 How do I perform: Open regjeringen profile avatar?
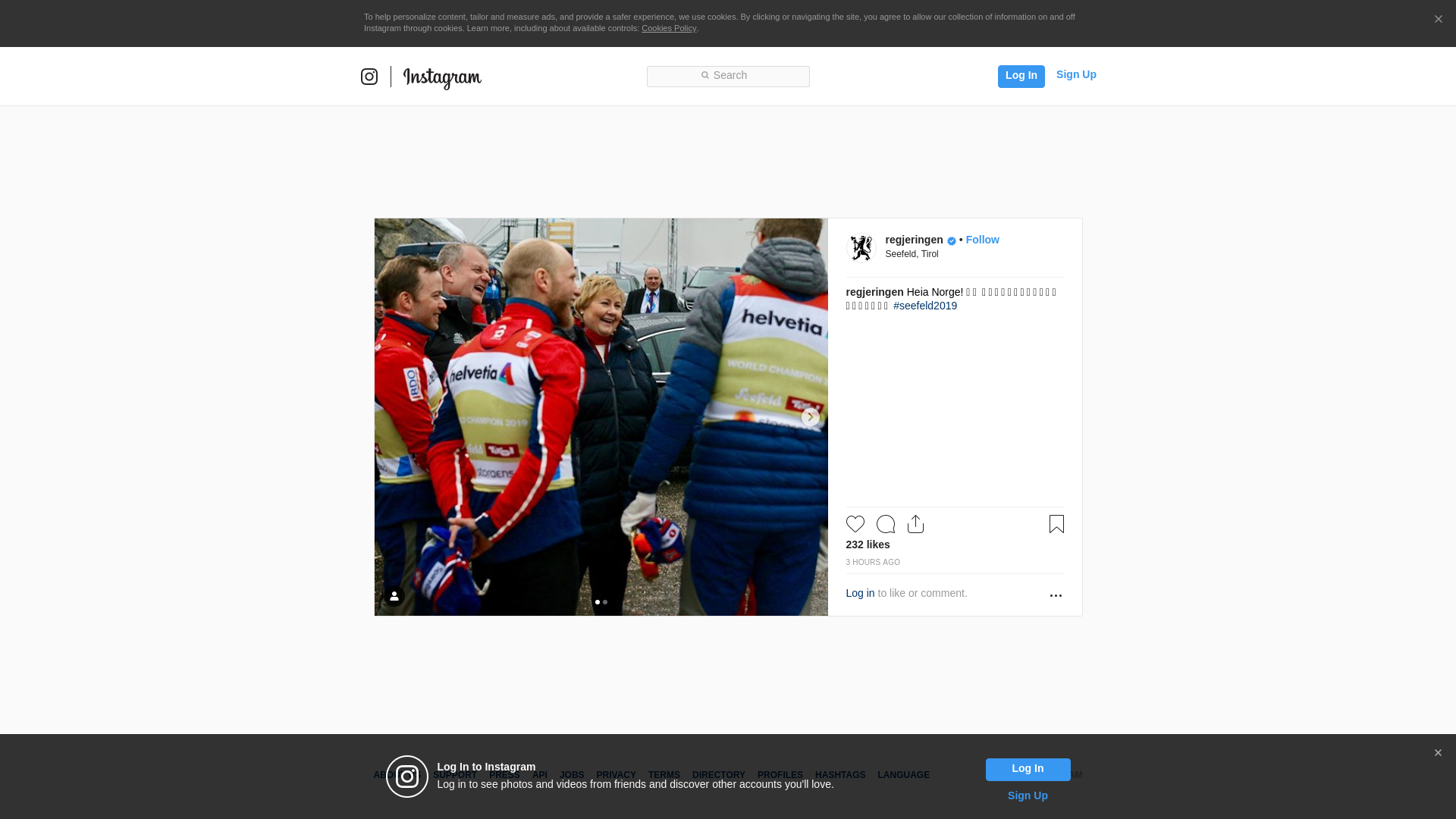tap(861, 248)
